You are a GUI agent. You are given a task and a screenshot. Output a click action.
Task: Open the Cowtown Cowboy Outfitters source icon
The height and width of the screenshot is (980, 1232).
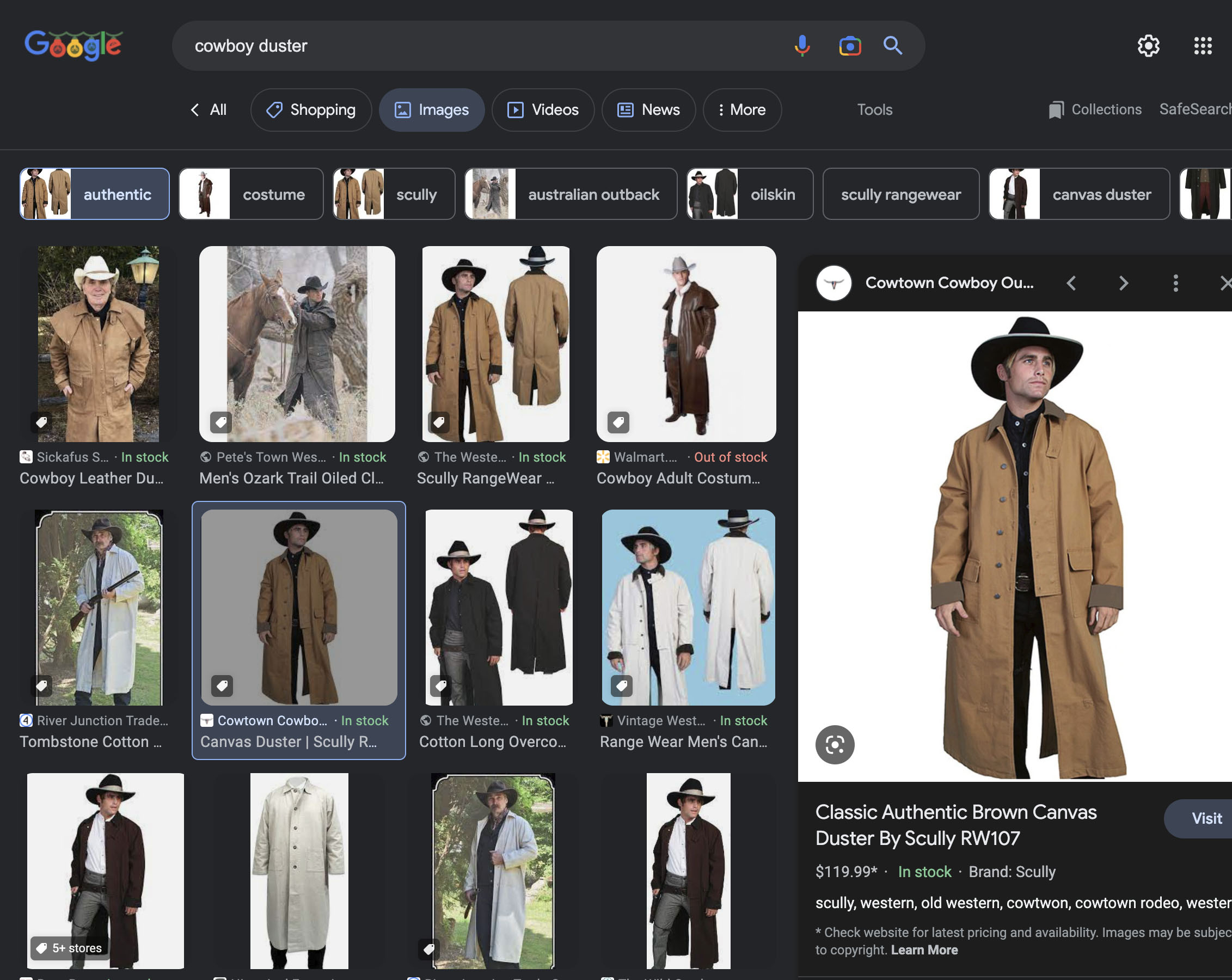(x=833, y=283)
